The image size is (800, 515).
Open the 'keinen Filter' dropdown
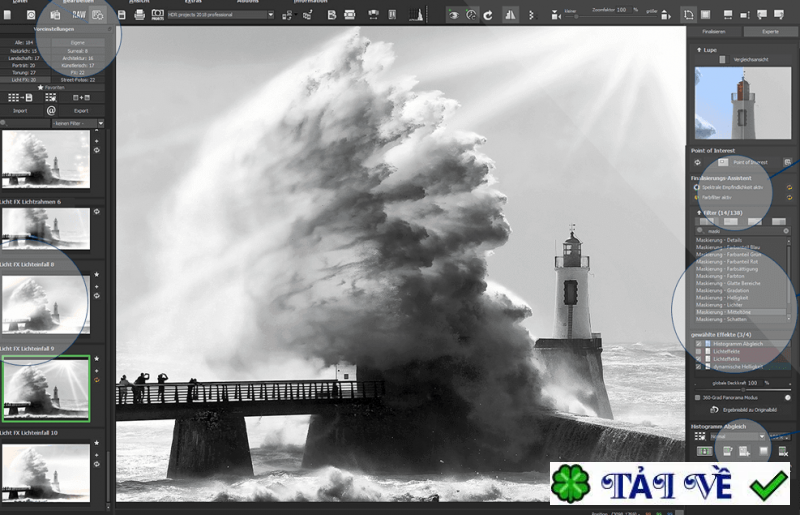click(x=78, y=123)
